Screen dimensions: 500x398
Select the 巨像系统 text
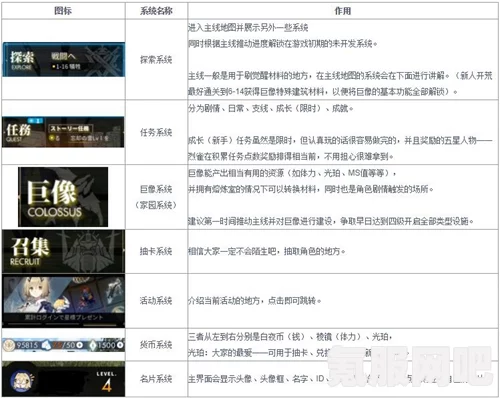coord(156,189)
